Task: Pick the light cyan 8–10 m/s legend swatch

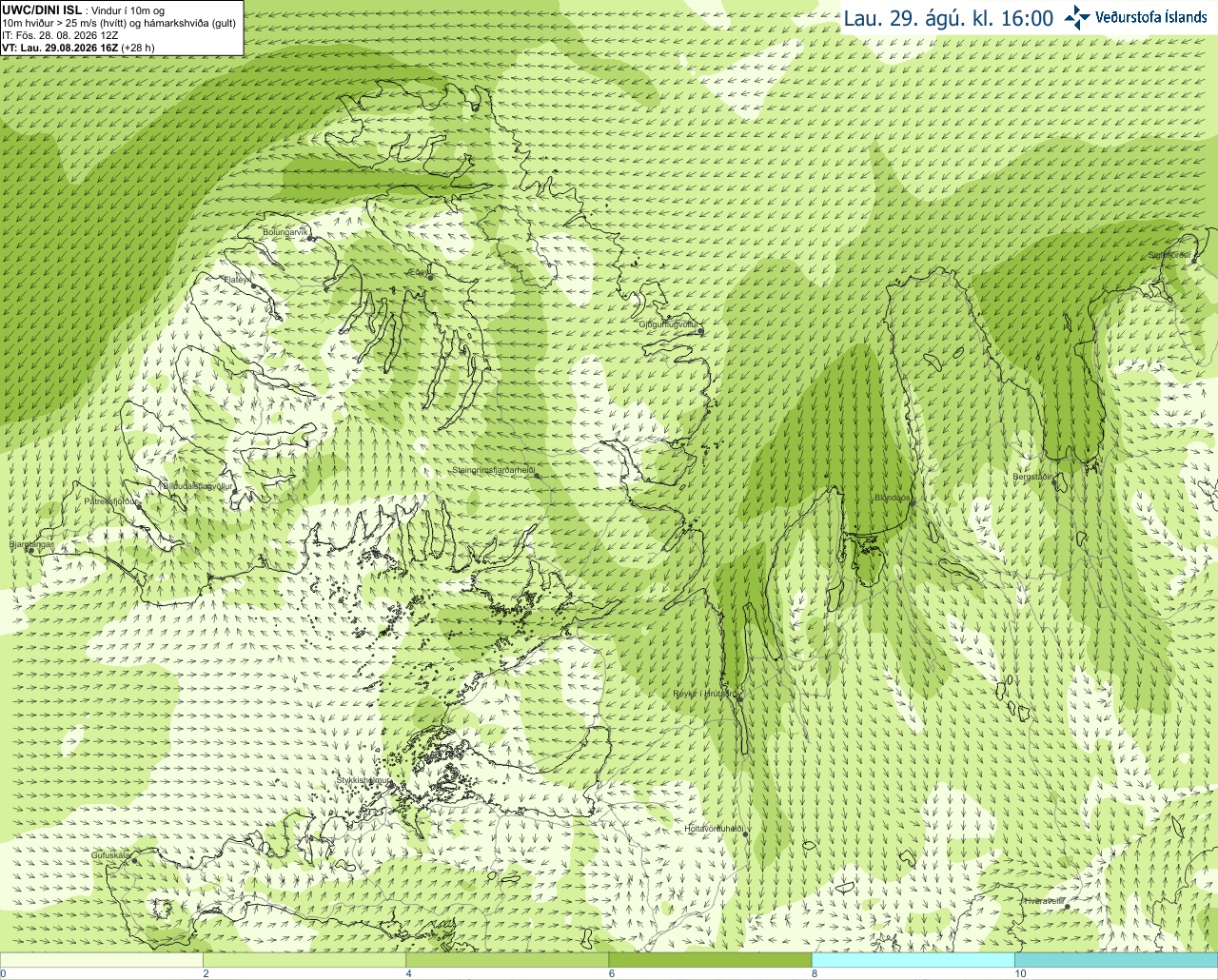Action: coord(913,960)
